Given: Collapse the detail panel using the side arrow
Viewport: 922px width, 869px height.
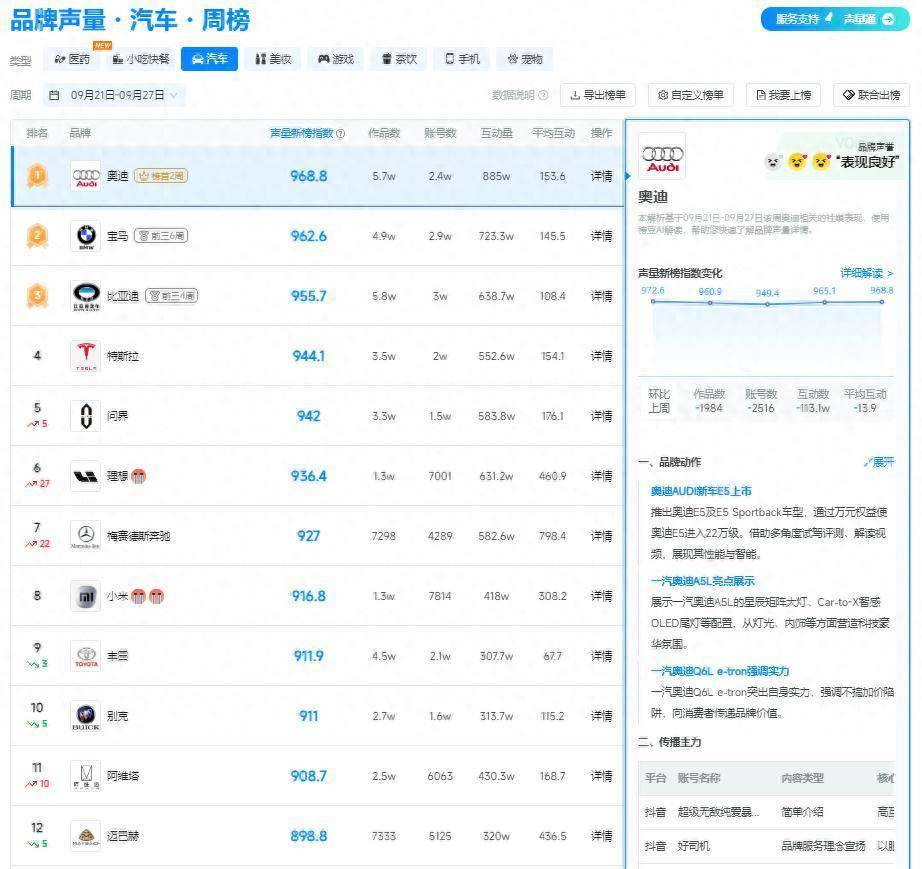Looking at the screenshot, I should point(626,176).
